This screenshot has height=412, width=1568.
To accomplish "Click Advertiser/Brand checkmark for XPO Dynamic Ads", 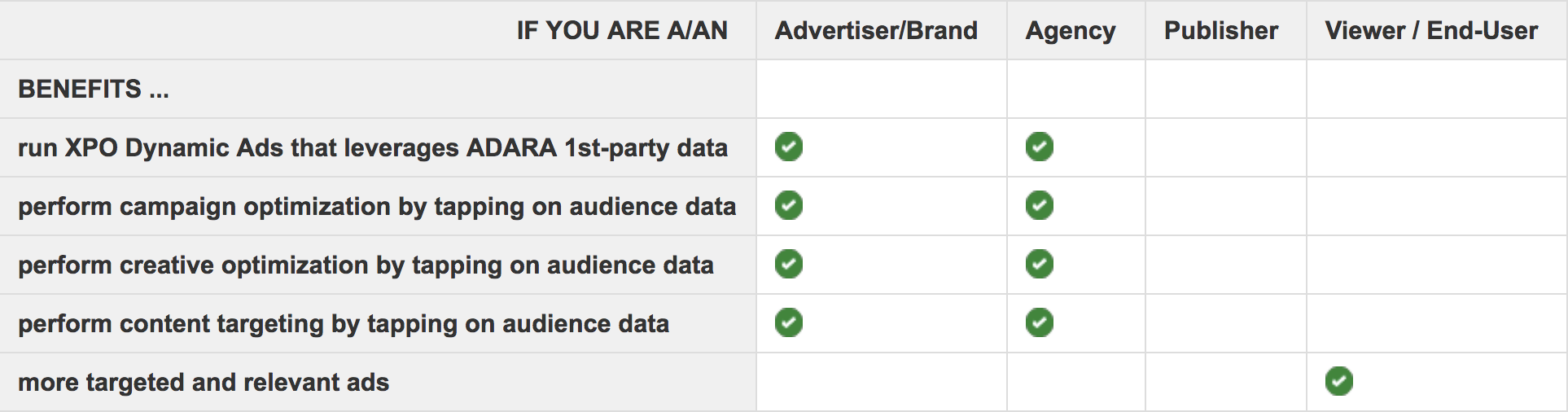I will (788, 147).
